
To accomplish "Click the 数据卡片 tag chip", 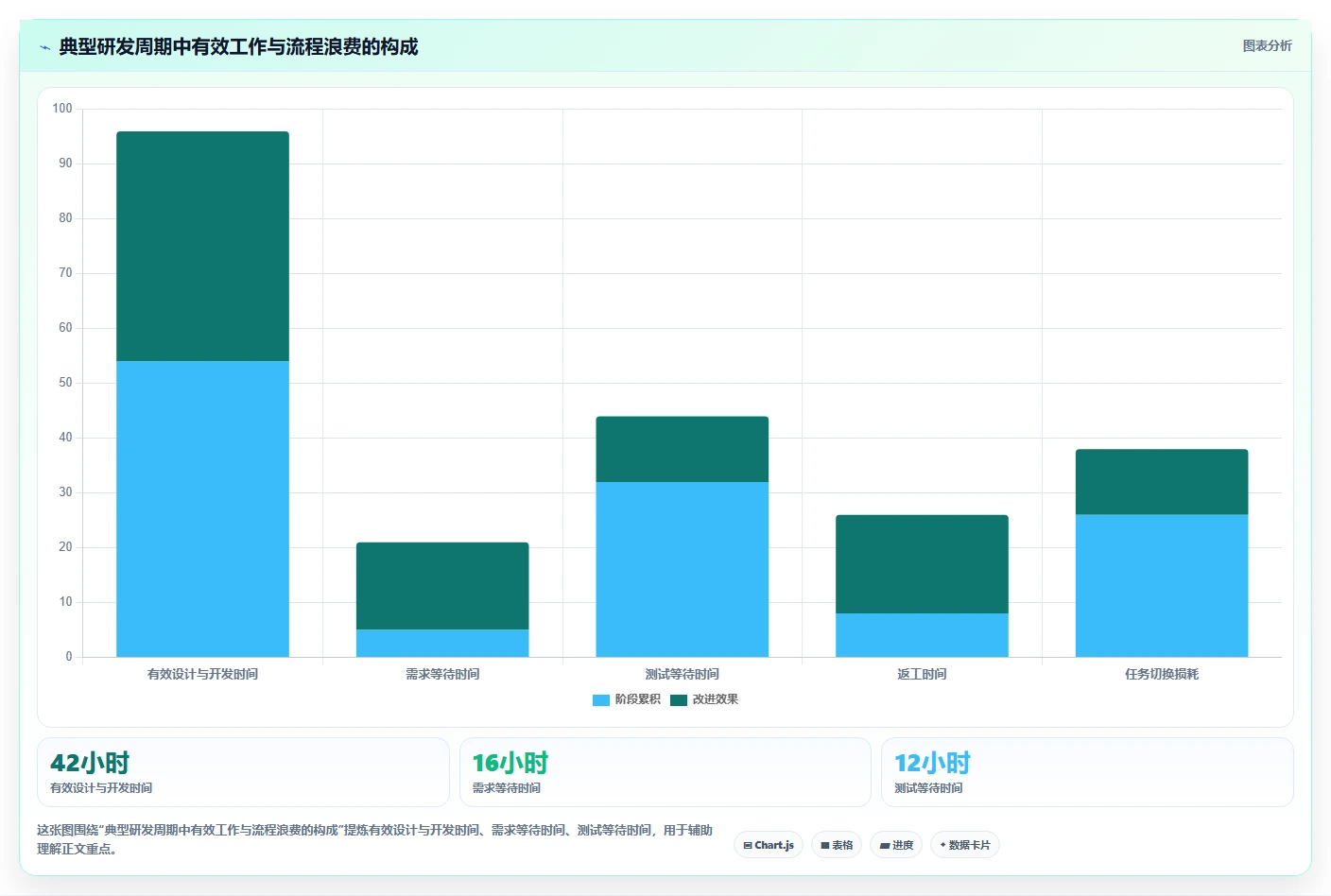I will point(965,845).
